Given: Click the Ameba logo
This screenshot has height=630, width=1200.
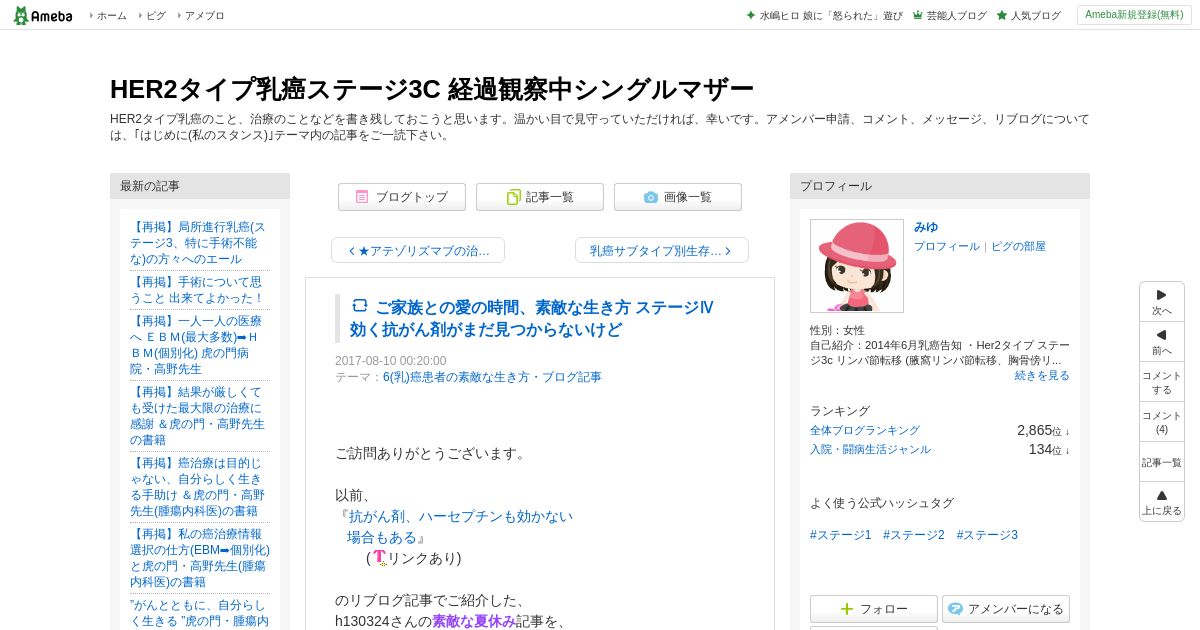Looking at the screenshot, I should coord(43,15).
